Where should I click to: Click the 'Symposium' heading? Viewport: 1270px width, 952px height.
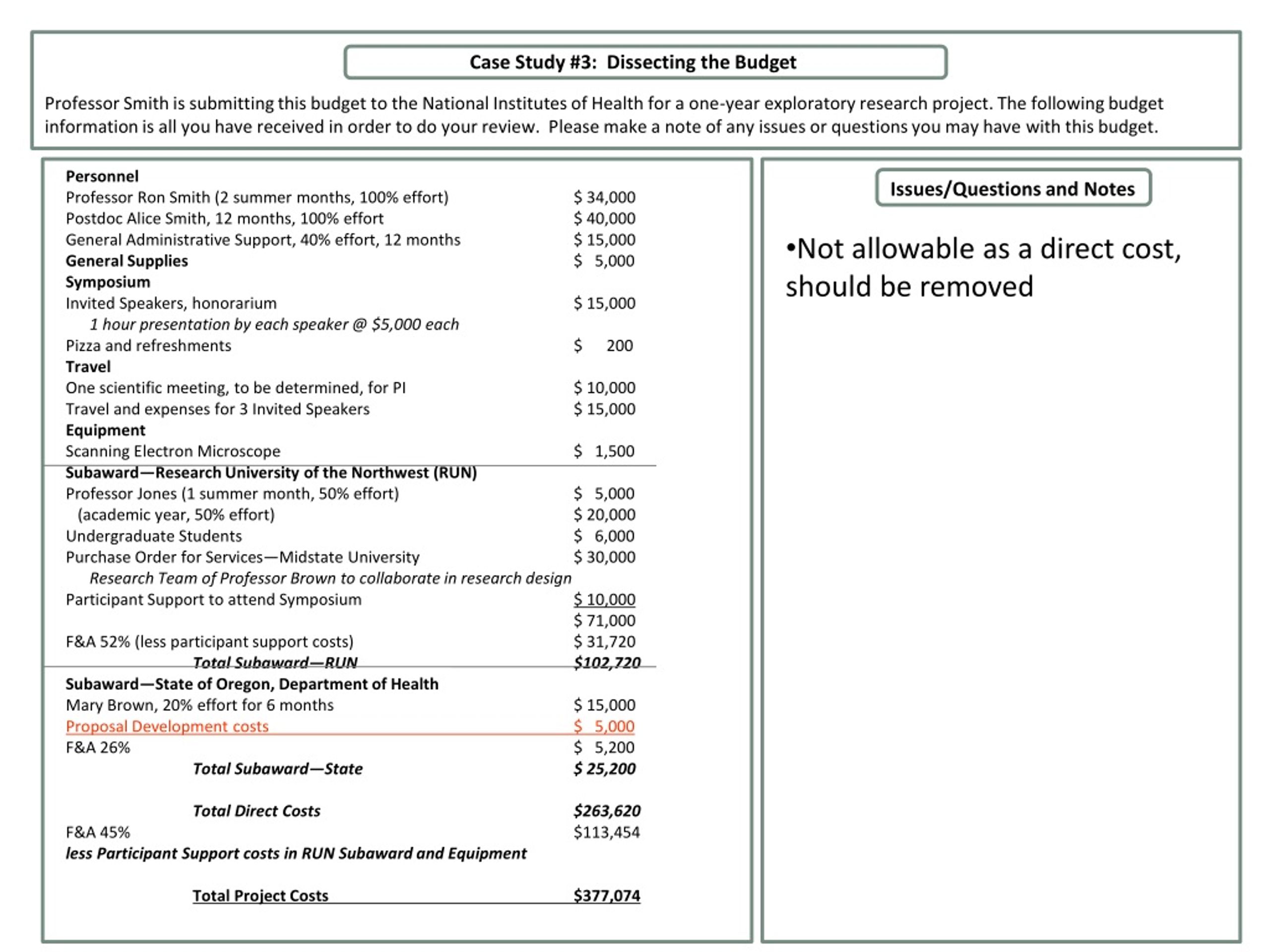pyautogui.click(x=107, y=282)
